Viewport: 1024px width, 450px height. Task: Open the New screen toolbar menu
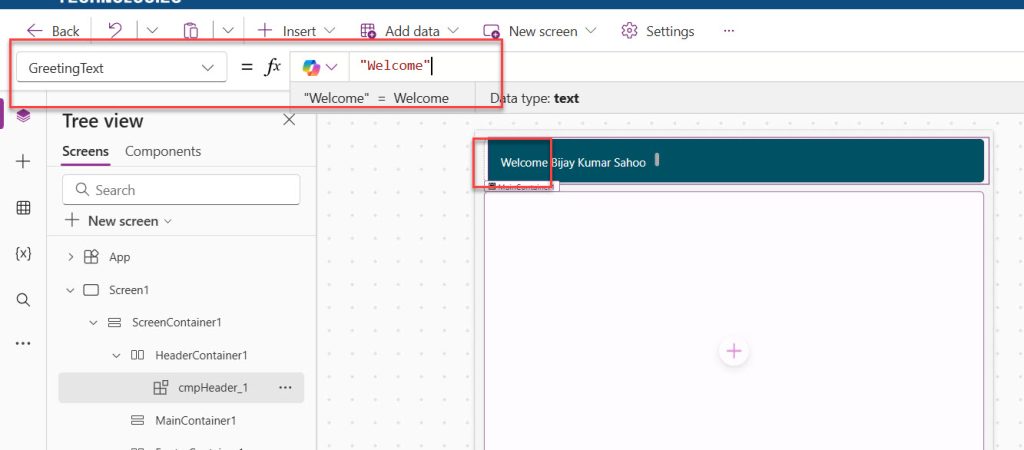coord(540,31)
